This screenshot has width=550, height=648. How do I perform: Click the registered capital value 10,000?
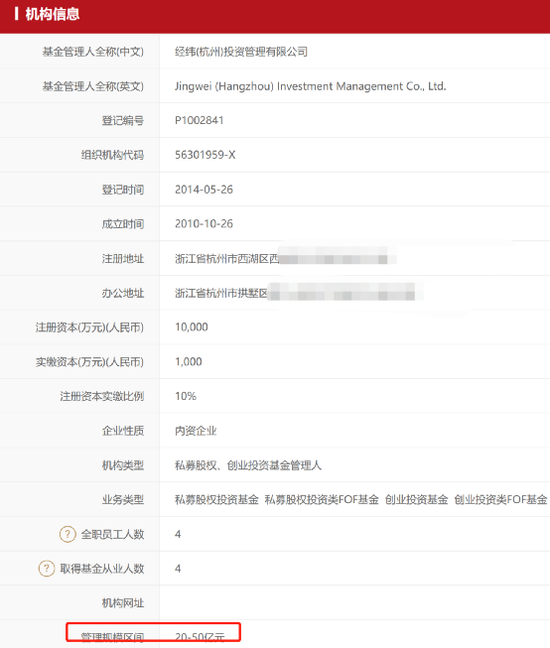[x=191, y=327]
